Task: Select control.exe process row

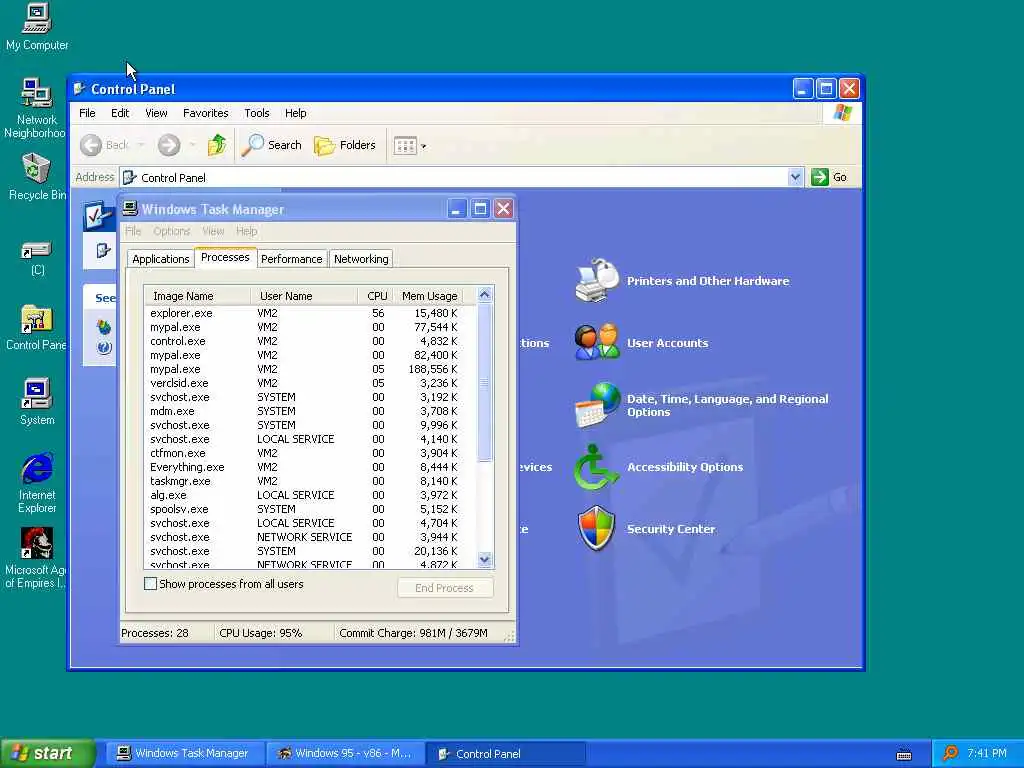Action: click(x=310, y=342)
